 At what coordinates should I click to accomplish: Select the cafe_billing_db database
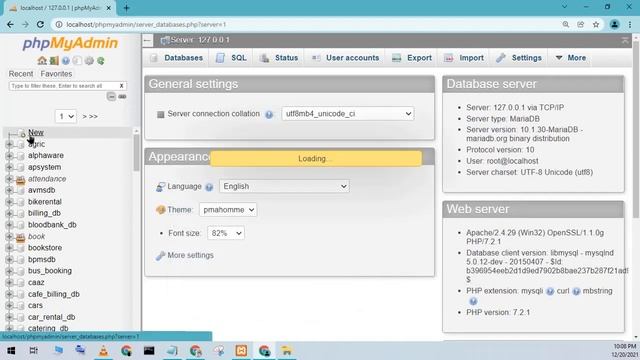click(54, 294)
